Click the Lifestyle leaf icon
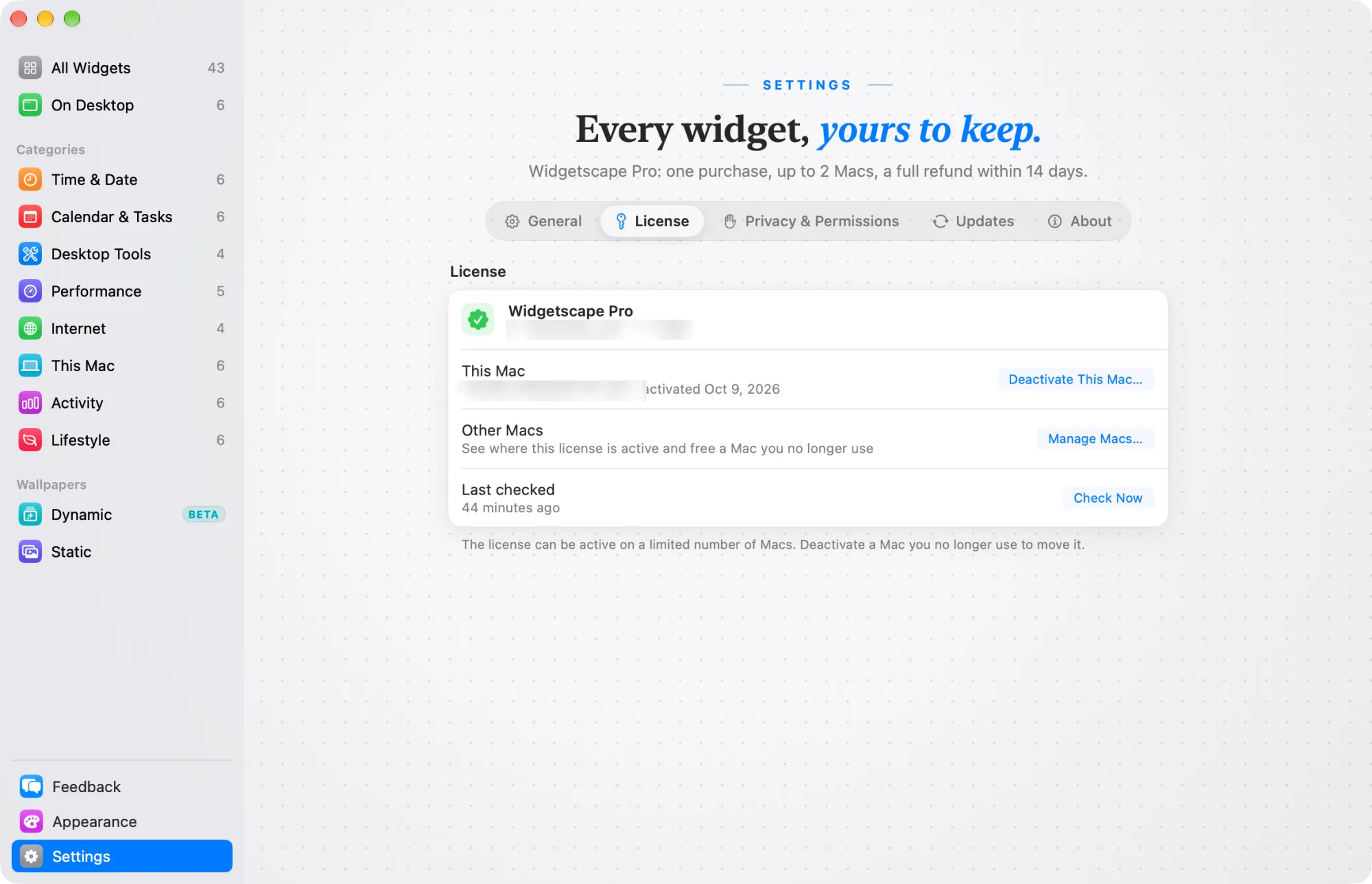The width and height of the screenshot is (1372, 884). pos(30,440)
